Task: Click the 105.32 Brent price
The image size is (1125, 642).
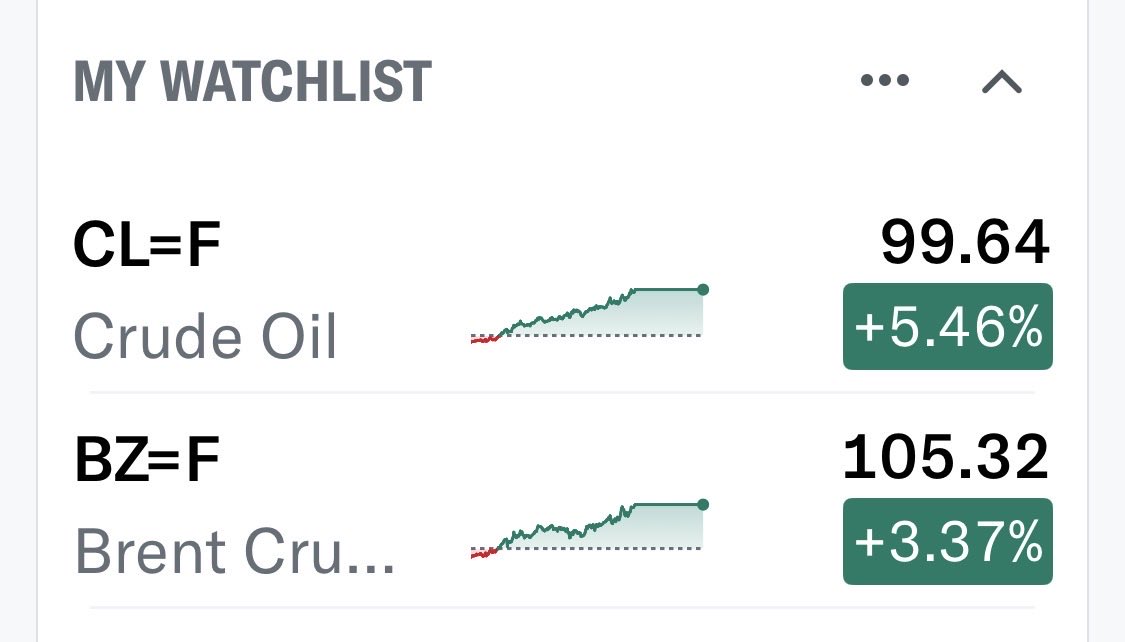Action: click(x=946, y=457)
